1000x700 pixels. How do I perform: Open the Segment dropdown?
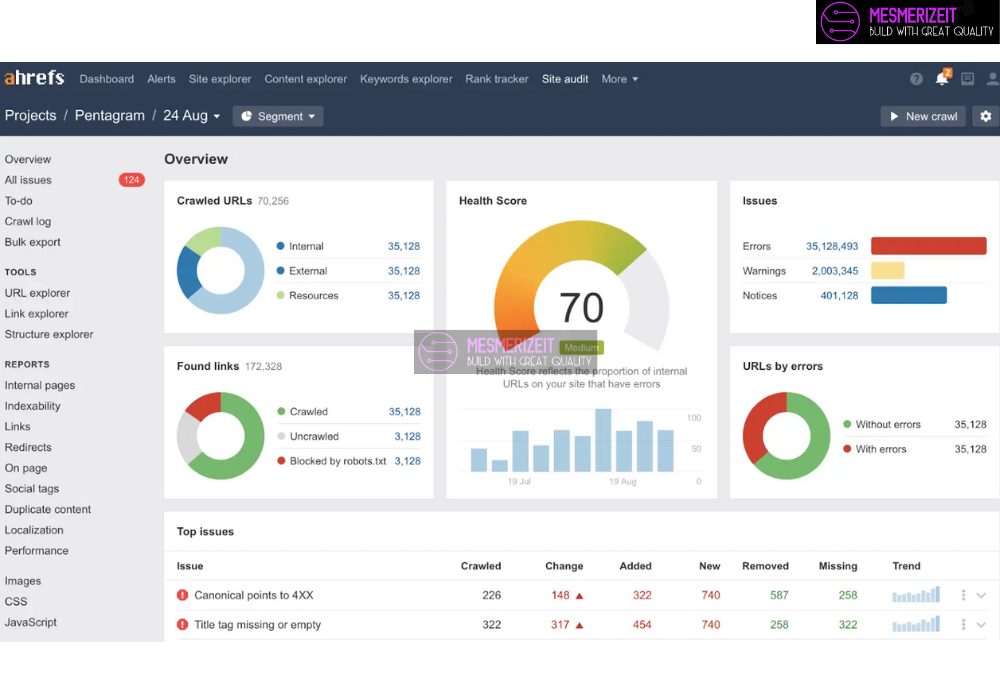(278, 116)
